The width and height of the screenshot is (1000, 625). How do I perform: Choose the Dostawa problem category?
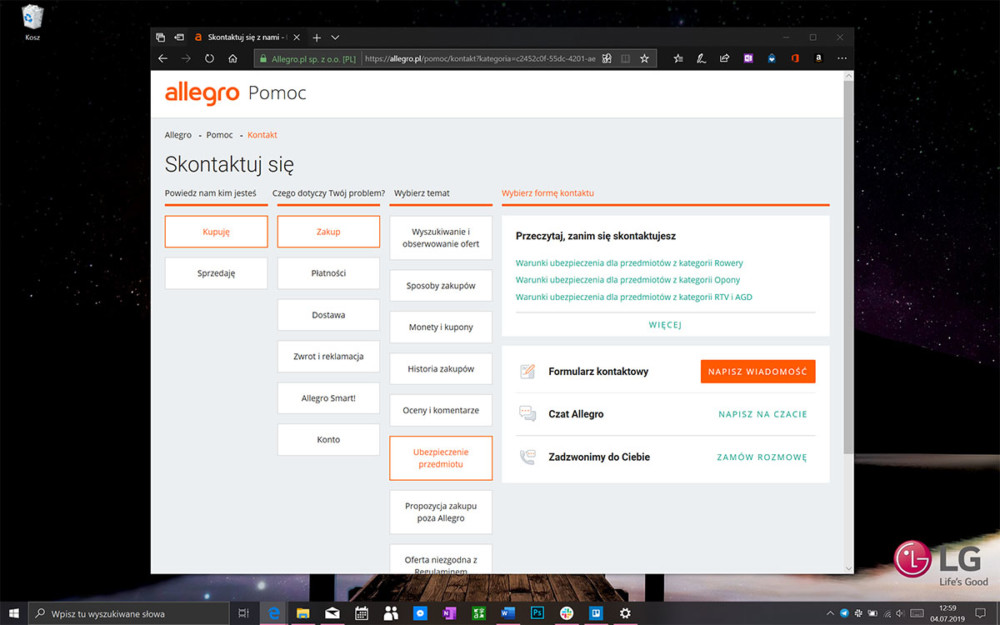pos(328,315)
